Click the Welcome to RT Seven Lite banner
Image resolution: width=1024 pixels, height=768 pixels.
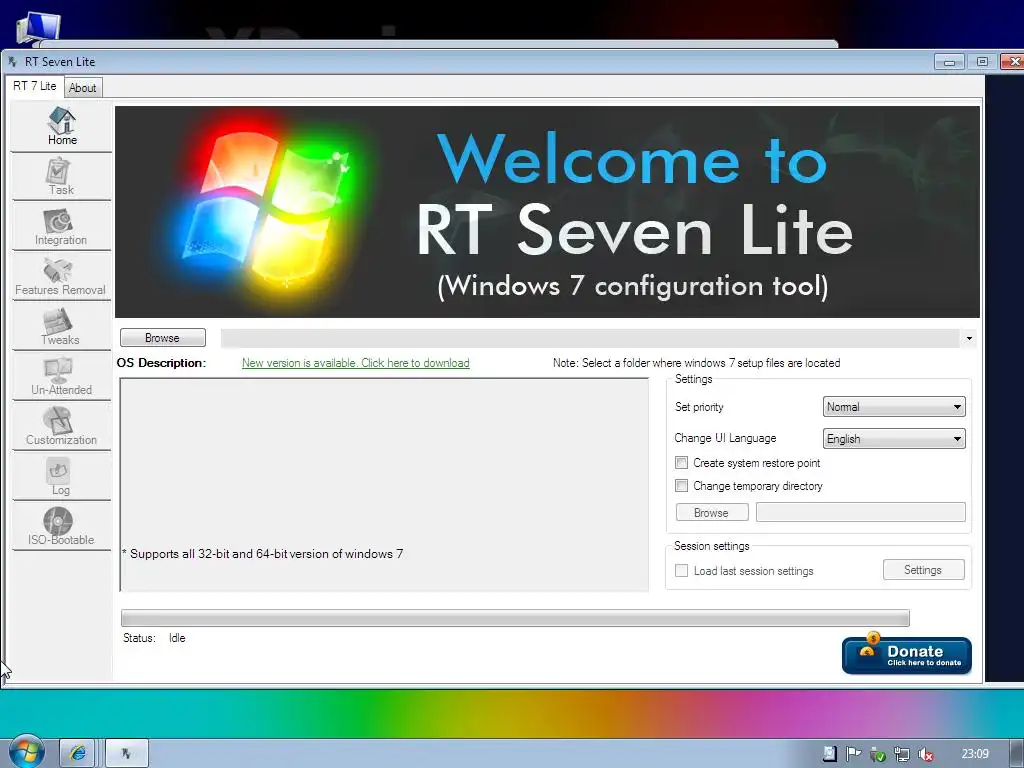click(547, 212)
